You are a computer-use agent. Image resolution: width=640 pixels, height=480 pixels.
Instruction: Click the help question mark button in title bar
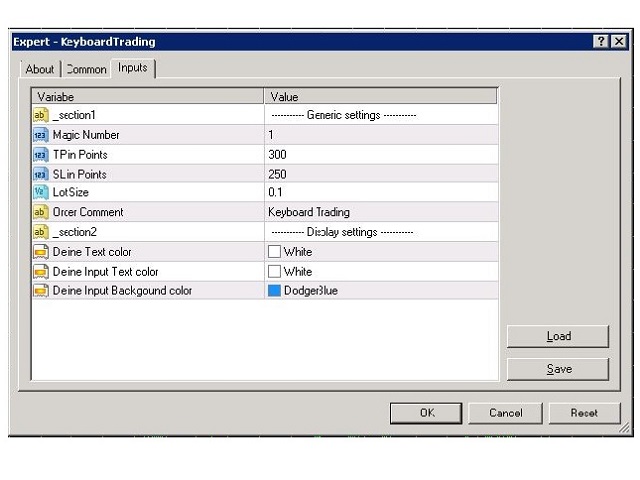coord(601,41)
